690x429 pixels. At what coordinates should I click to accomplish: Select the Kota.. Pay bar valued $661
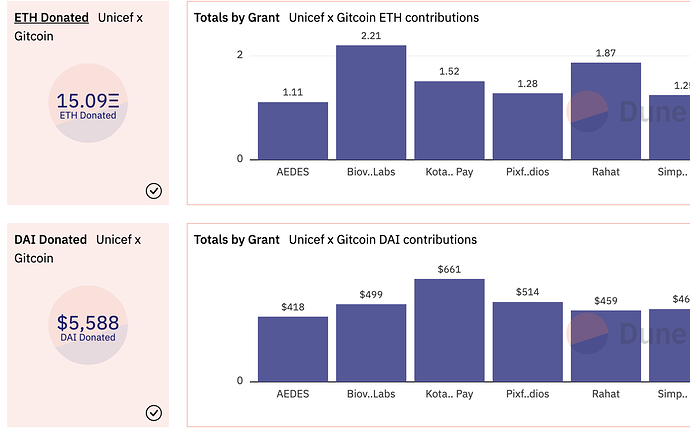[449, 330]
